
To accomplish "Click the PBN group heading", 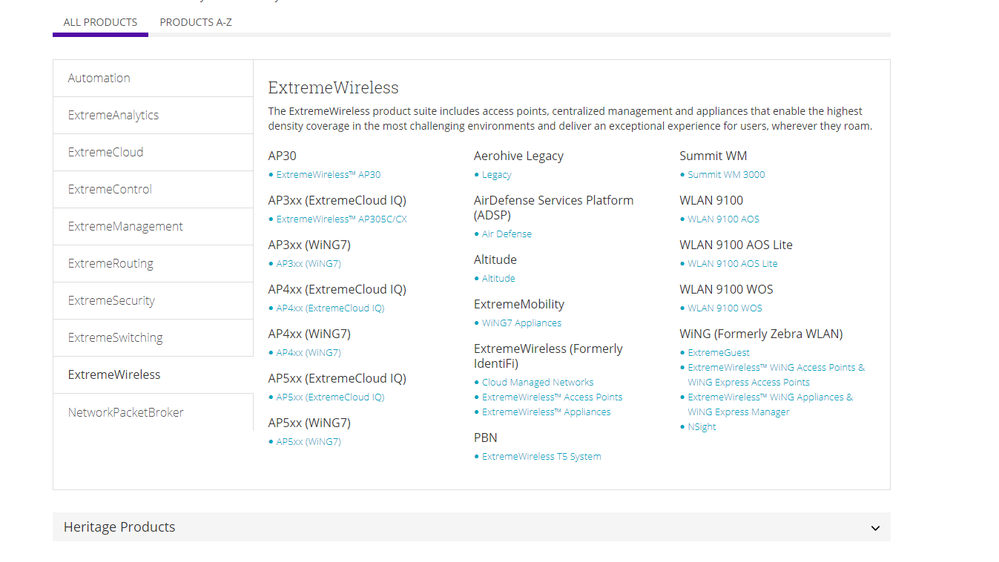I will [485, 438].
